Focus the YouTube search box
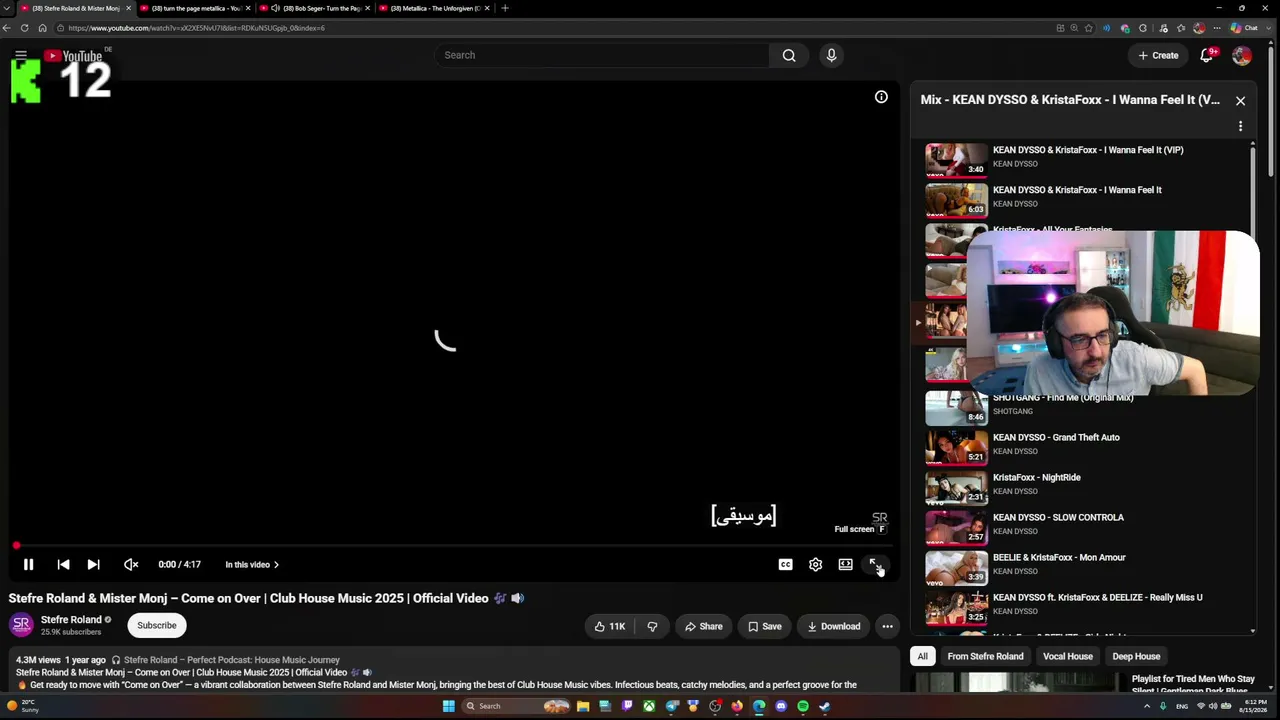Screen dimensions: 1280x720 coord(602,55)
